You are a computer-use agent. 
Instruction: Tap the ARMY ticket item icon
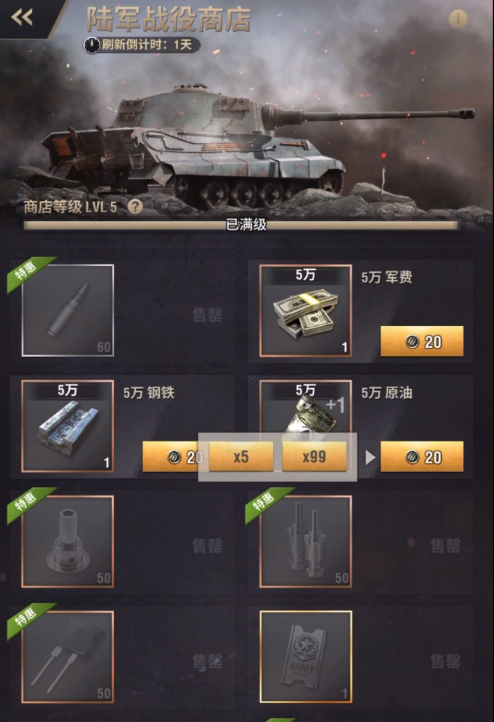[306, 657]
